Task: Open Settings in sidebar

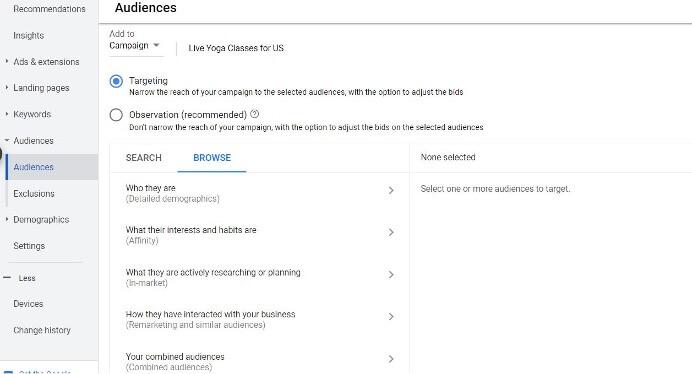Action: pyautogui.click(x=29, y=246)
